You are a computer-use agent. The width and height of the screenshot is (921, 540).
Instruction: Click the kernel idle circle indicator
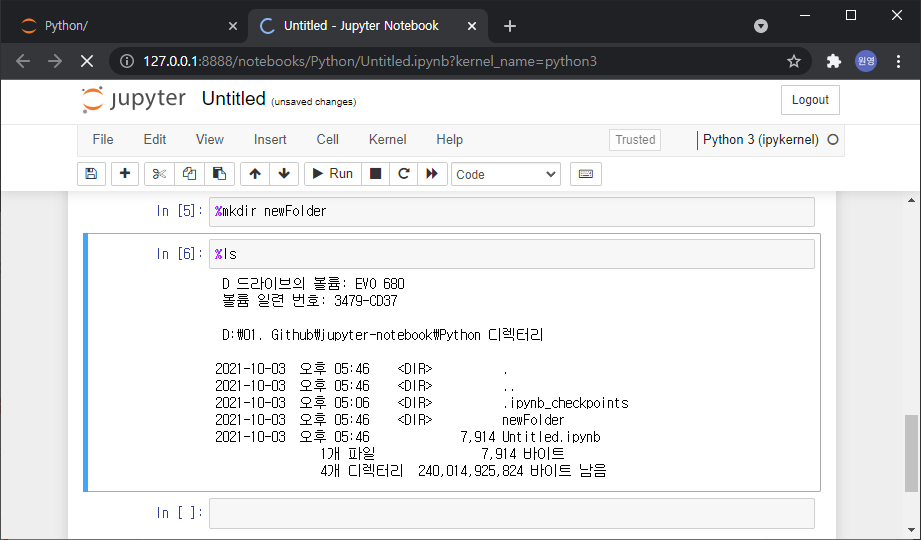coord(833,140)
